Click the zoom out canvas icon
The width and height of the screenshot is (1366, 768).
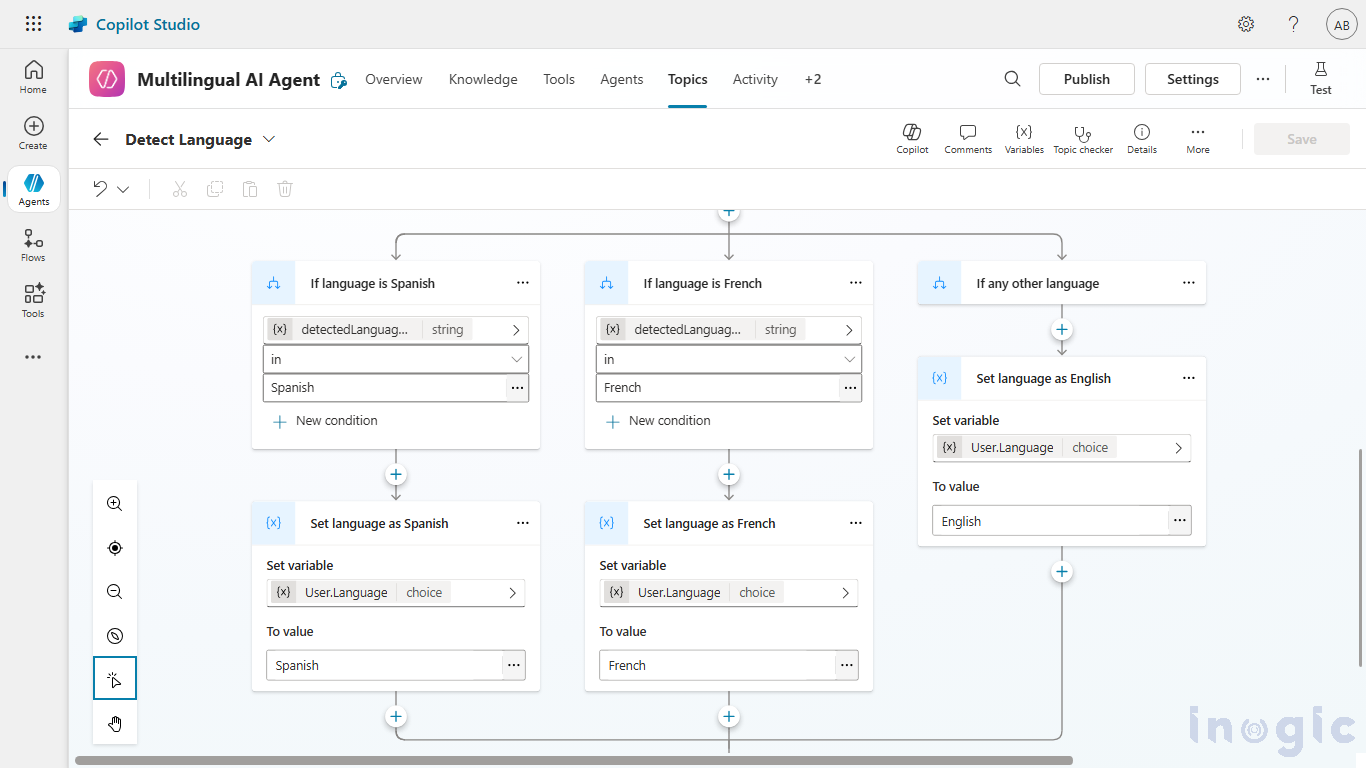[115, 592]
